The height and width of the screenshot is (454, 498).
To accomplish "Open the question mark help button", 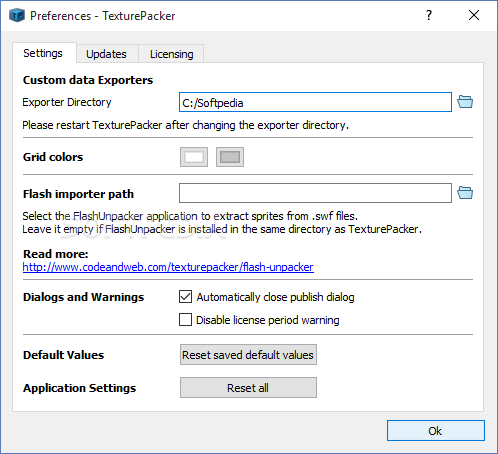I will click(429, 15).
